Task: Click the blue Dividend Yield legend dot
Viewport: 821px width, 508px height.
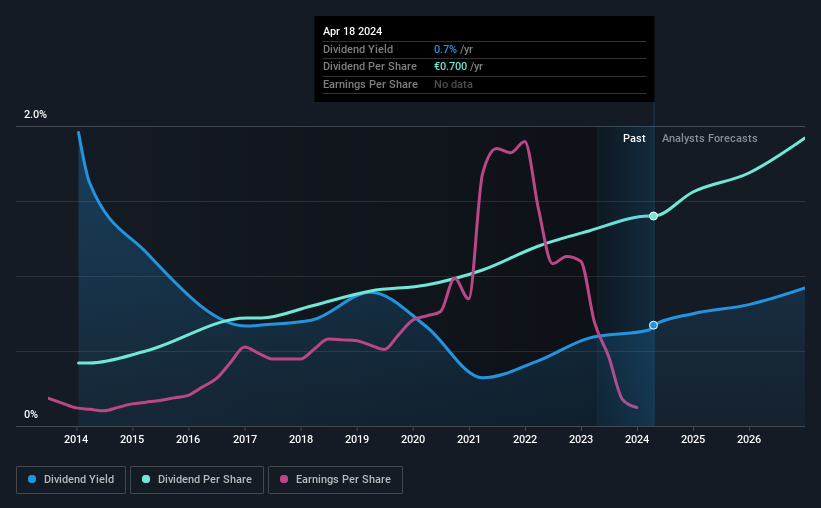Action: click(x=32, y=479)
